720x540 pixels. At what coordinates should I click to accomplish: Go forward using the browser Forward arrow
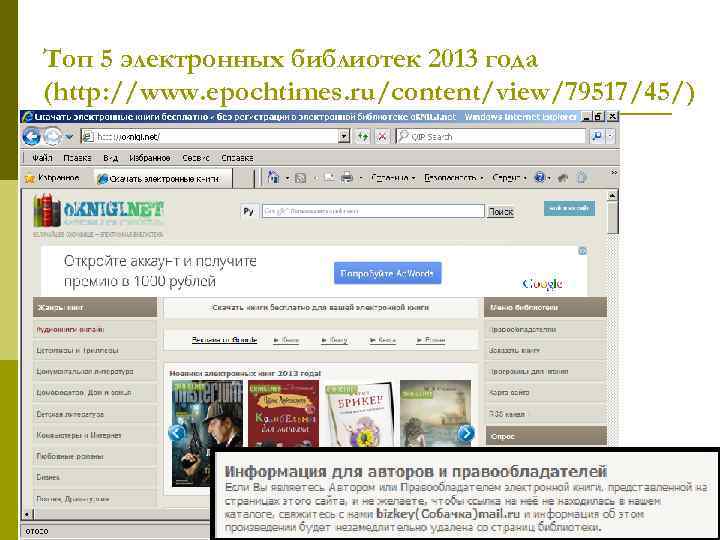[x=52, y=136]
